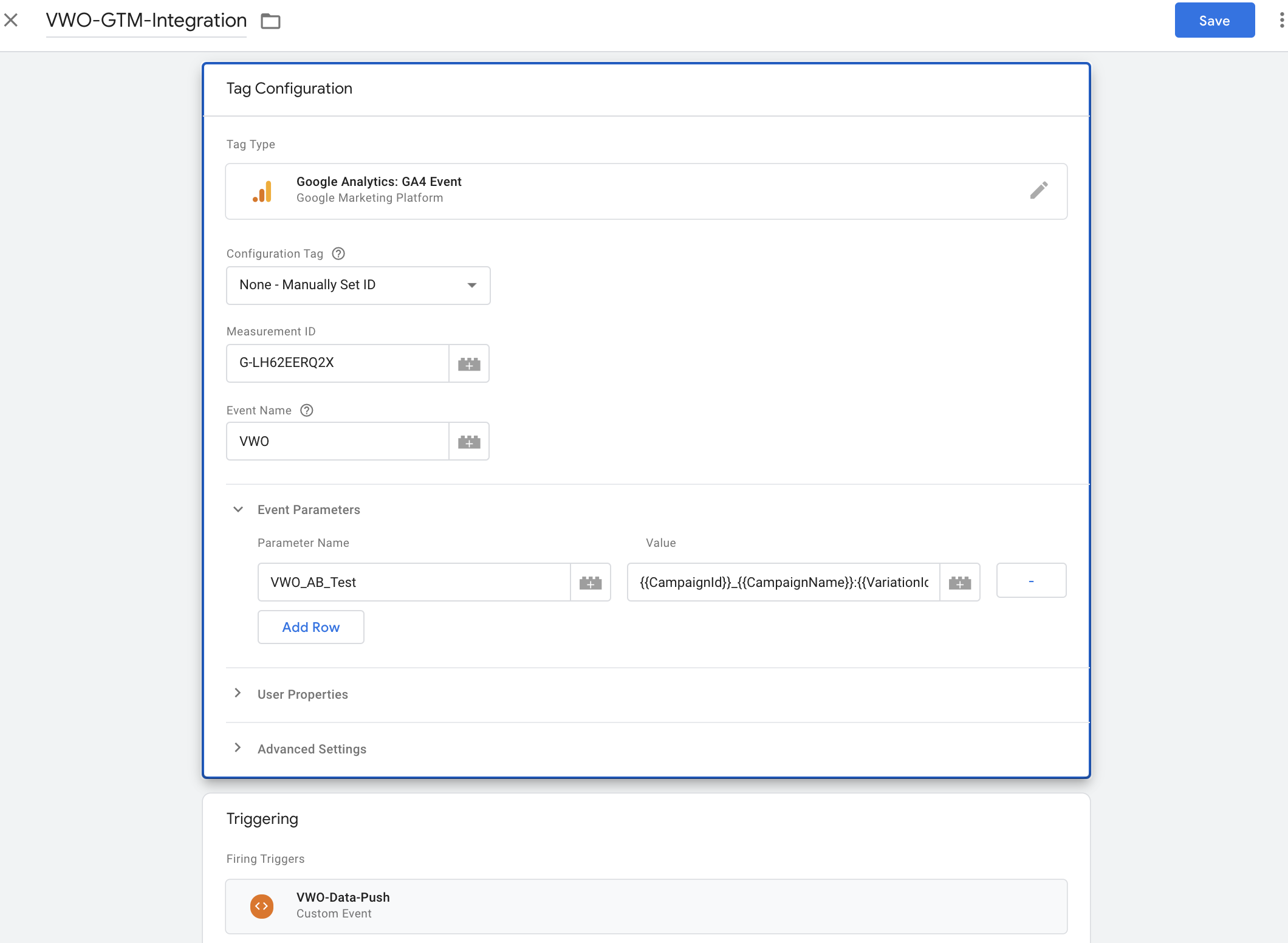
Task: Open help icon beside Configuration Tag
Action: (338, 254)
